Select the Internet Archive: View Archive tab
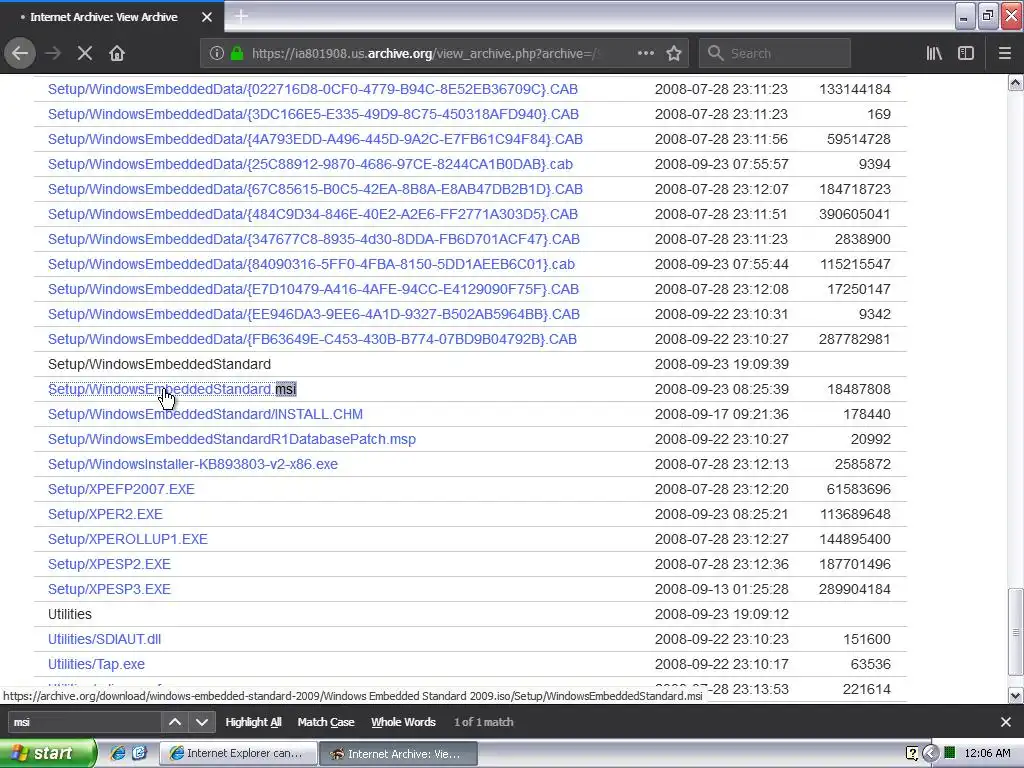Screen dimensions: 1024x768 pos(111,17)
